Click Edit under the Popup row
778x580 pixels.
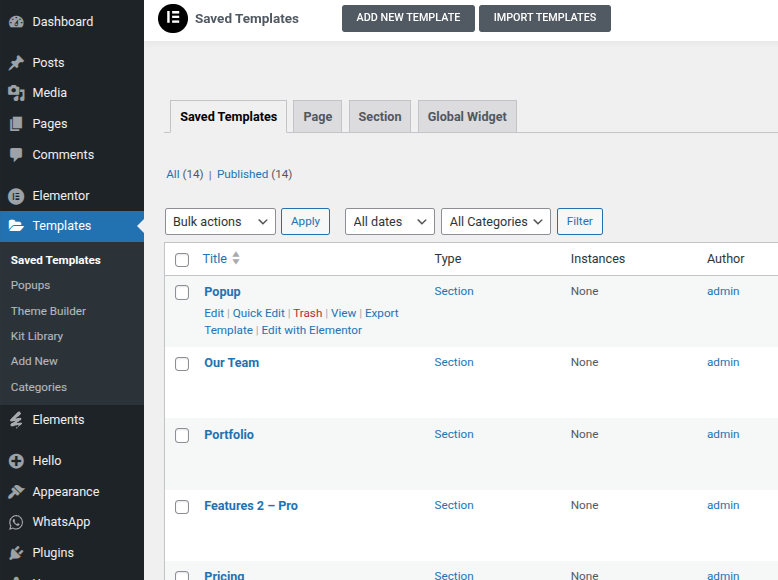[214, 313]
